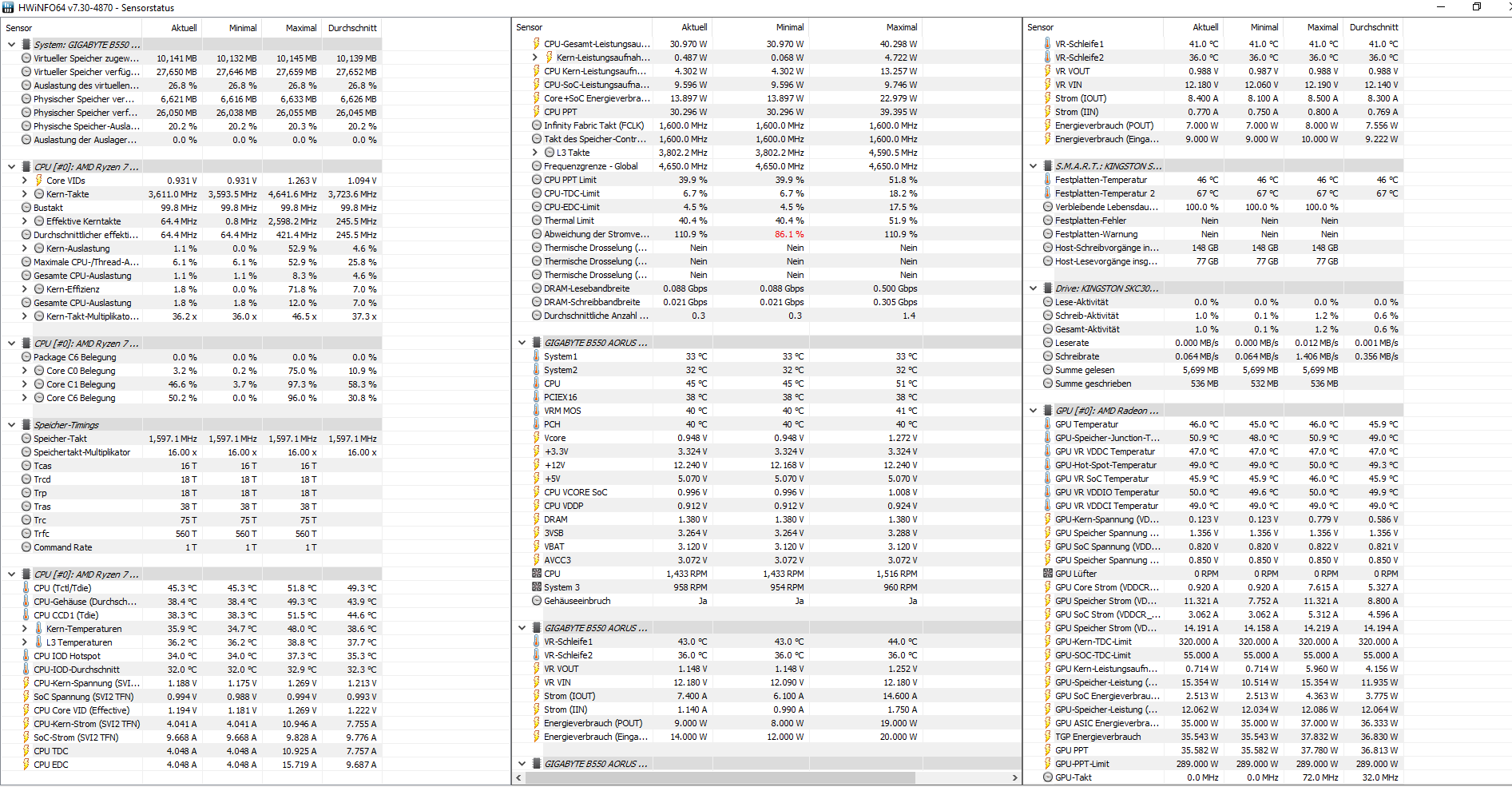Click the Package C6 Belegung icon
The width and height of the screenshot is (1512, 787).
point(26,357)
